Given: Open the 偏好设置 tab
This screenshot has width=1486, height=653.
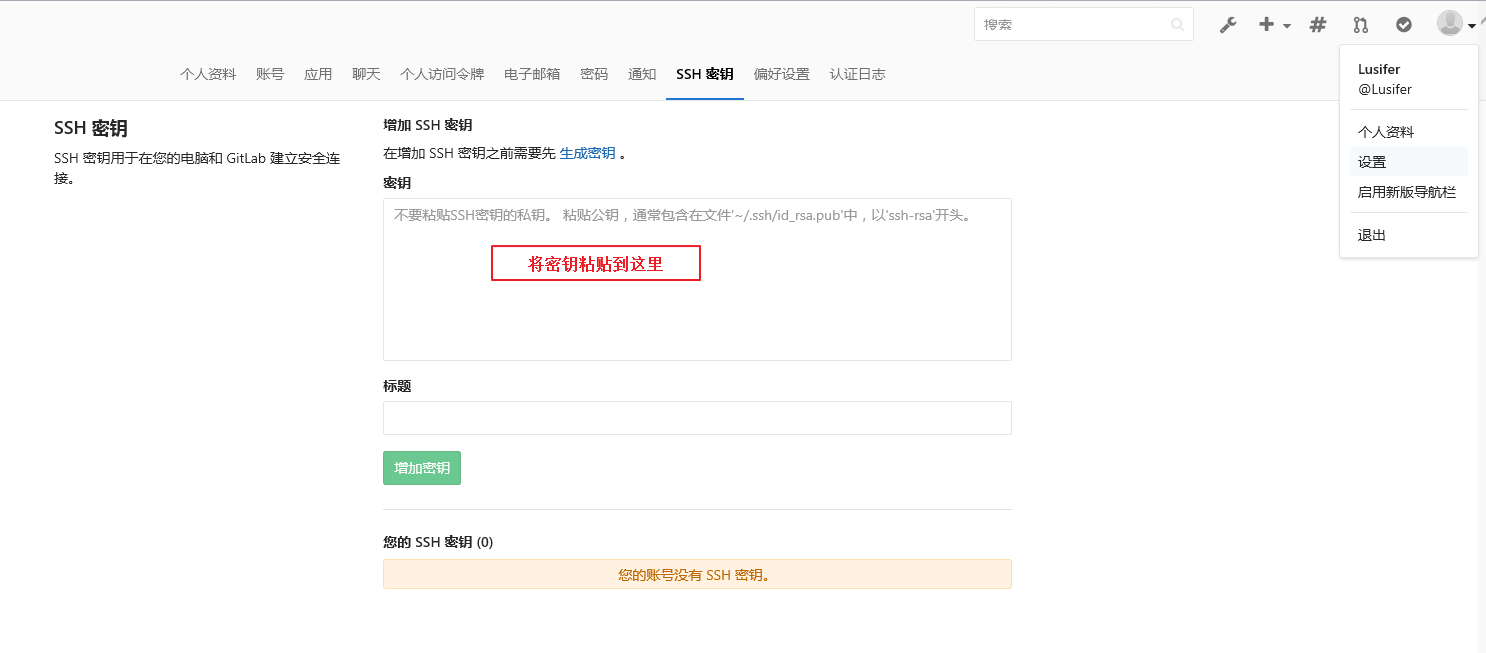Looking at the screenshot, I should (x=781, y=74).
